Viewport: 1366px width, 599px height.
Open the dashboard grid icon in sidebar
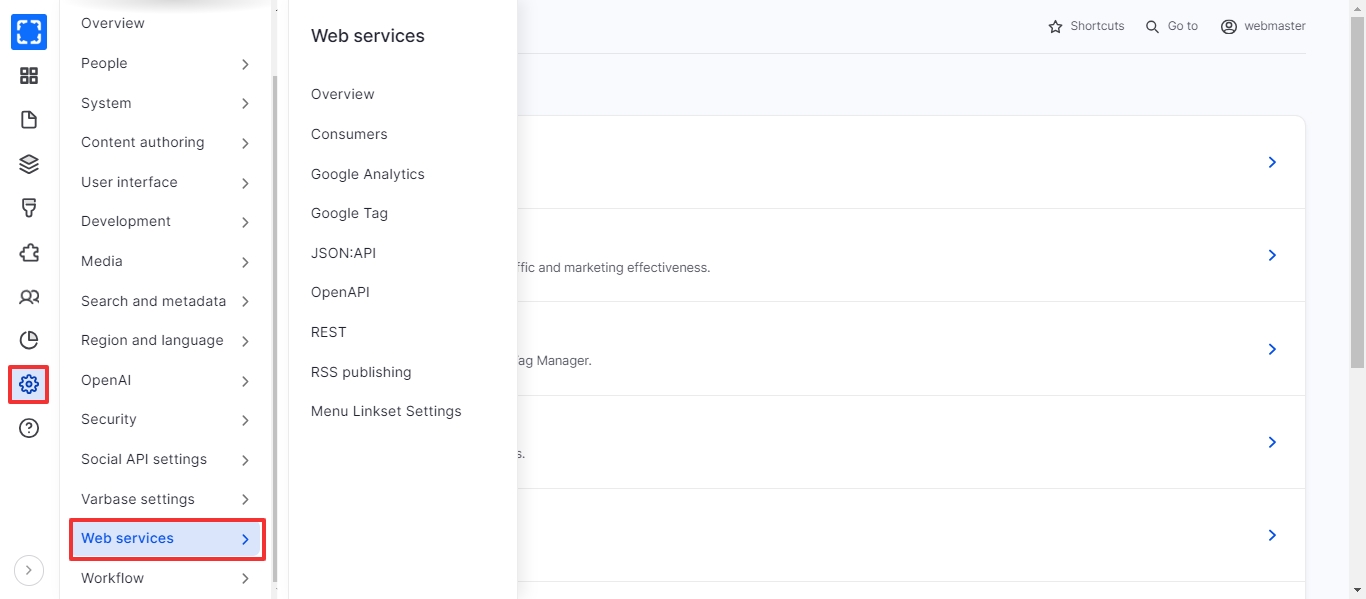coord(29,76)
